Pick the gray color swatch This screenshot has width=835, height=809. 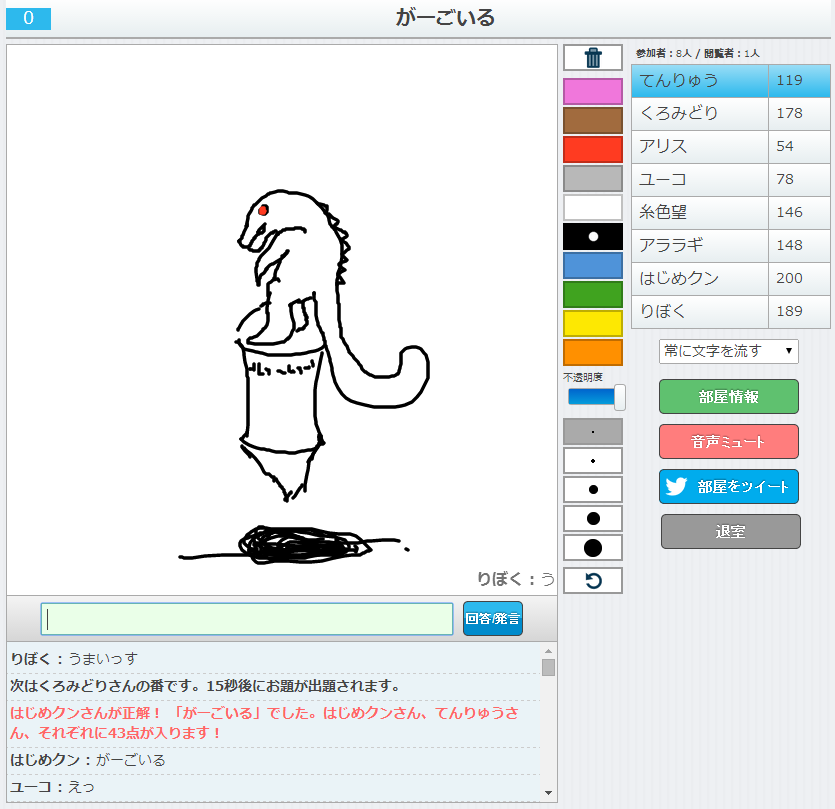pyautogui.click(x=593, y=178)
